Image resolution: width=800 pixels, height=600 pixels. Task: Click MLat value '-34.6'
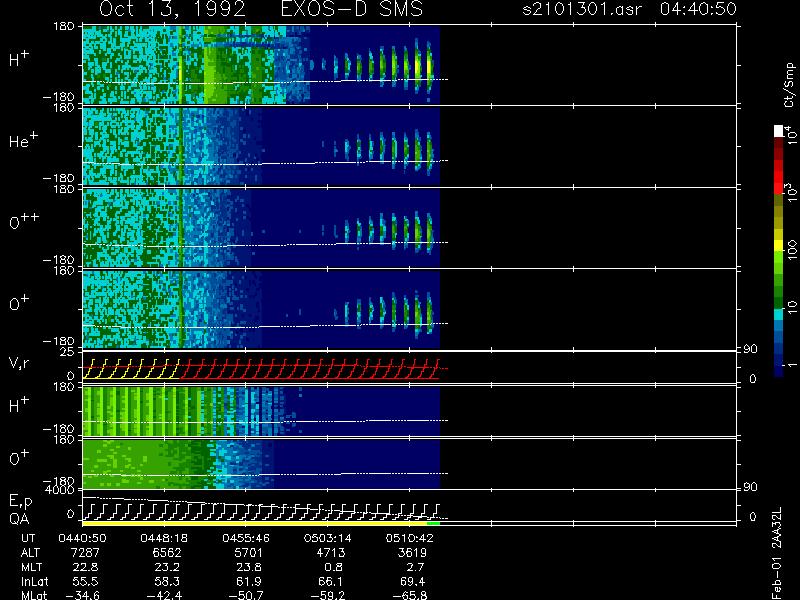coord(83,595)
